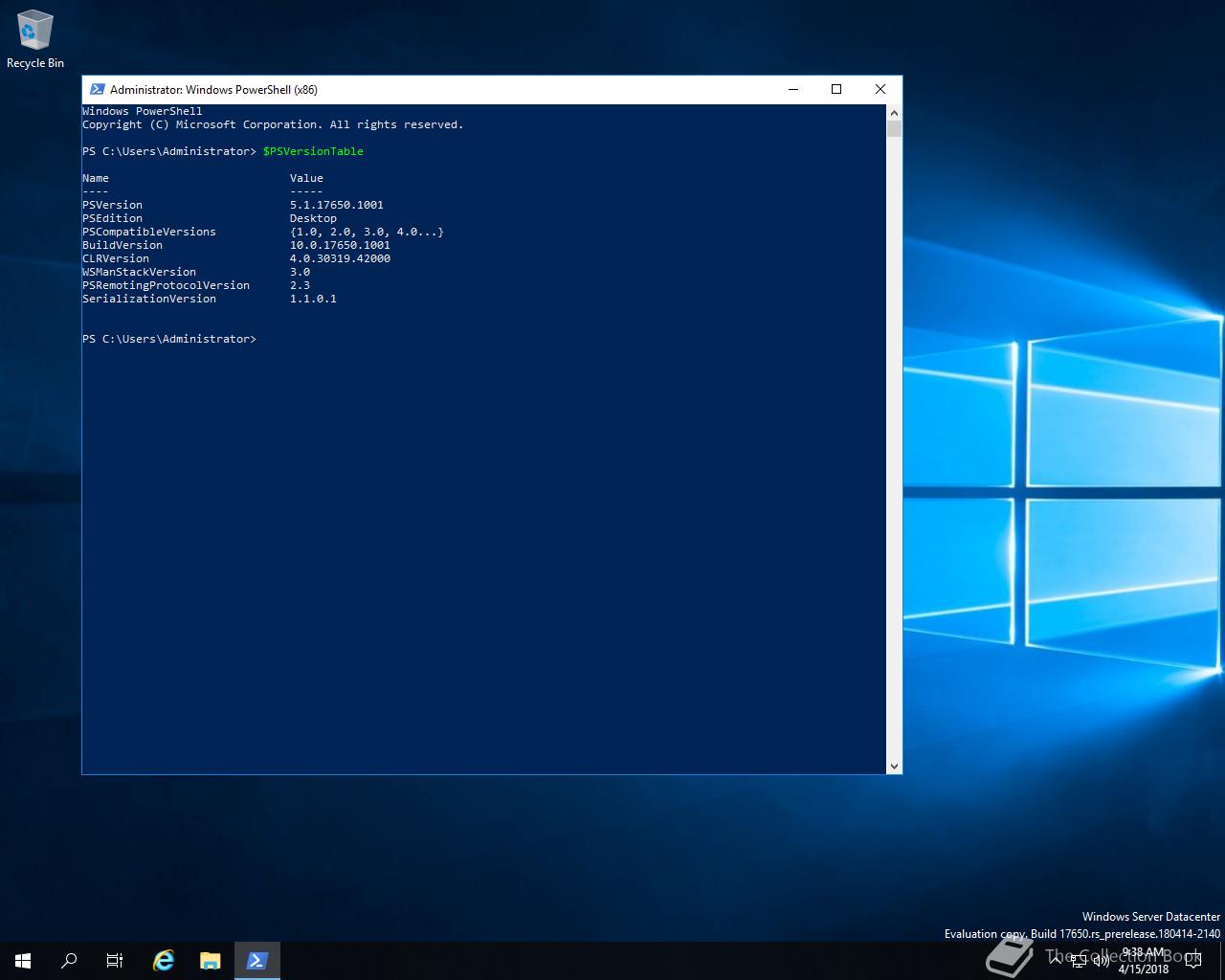Open the Recycle Bin desktop icon
The width and height of the screenshot is (1225, 980).
tap(35, 40)
